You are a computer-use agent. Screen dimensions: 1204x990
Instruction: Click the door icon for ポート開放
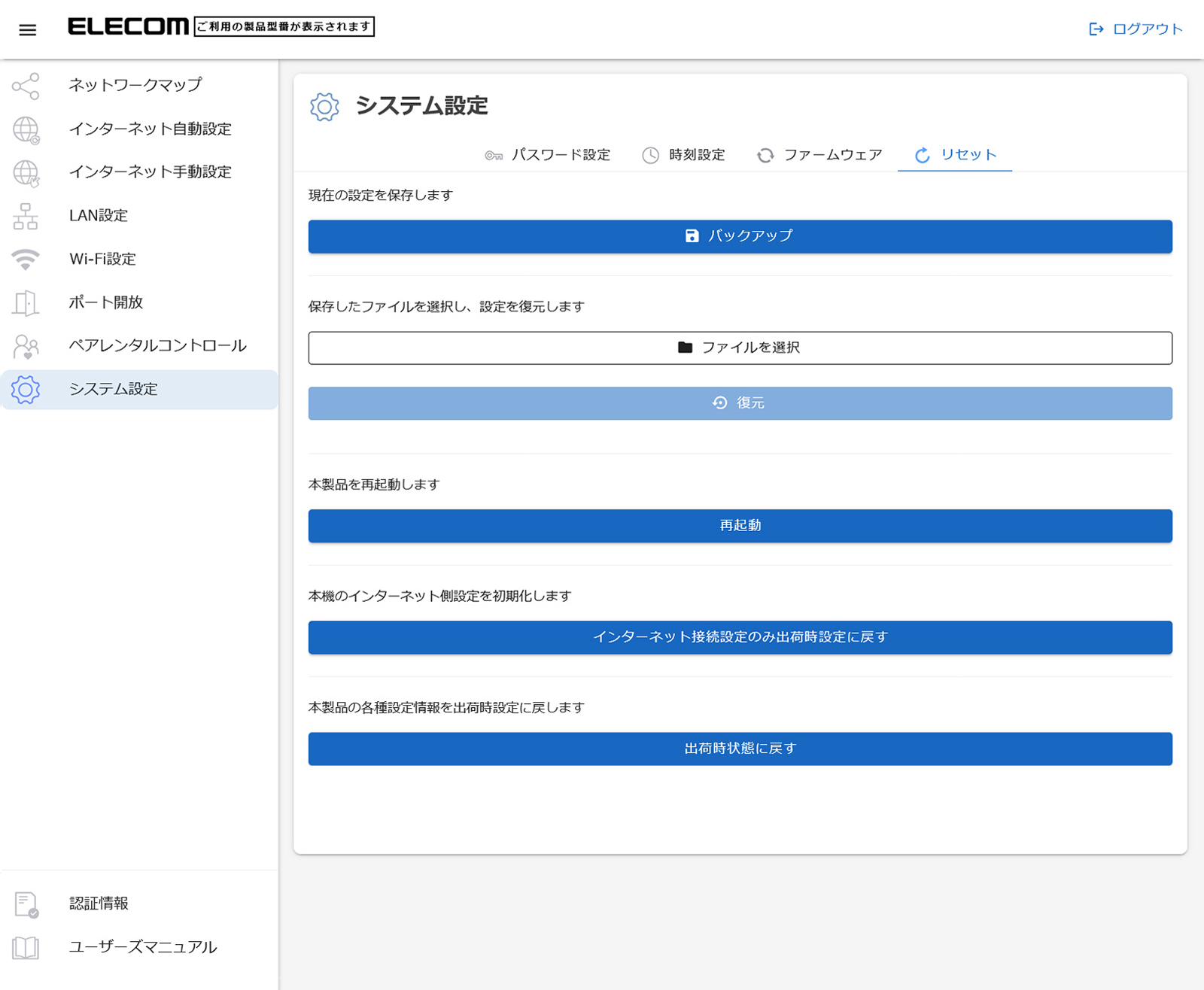pyautogui.click(x=26, y=302)
